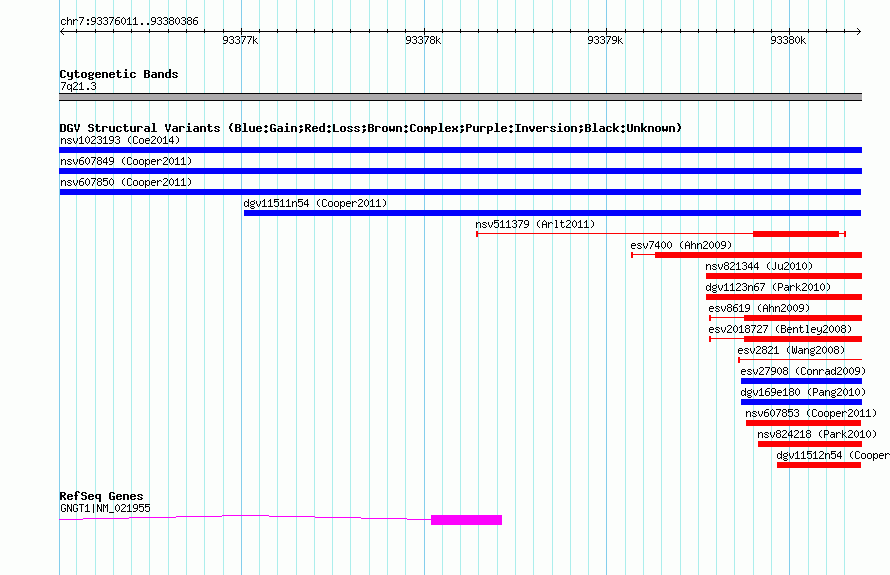Open the nsv821344 (Ju2010) label
The height and width of the screenshot is (575, 890).
coord(759,266)
